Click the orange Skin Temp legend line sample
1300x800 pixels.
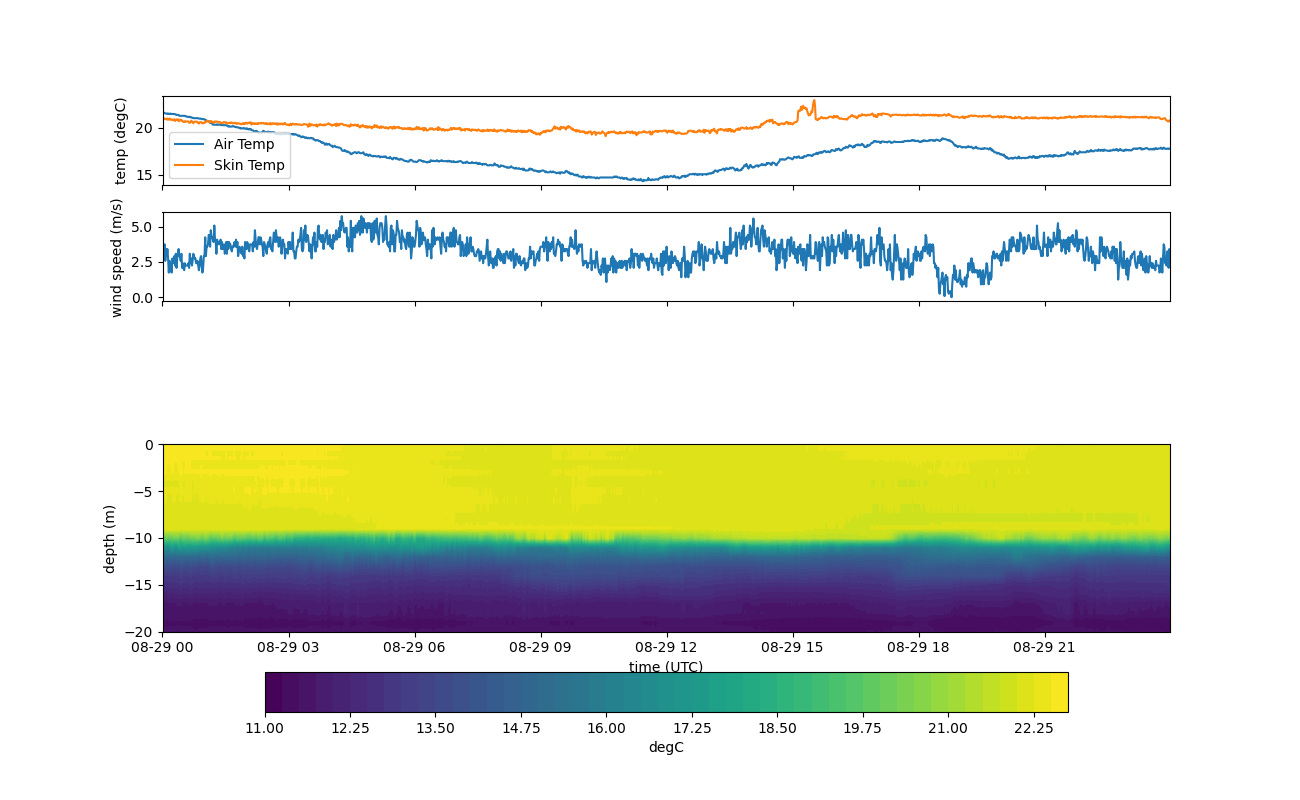pos(188,165)
